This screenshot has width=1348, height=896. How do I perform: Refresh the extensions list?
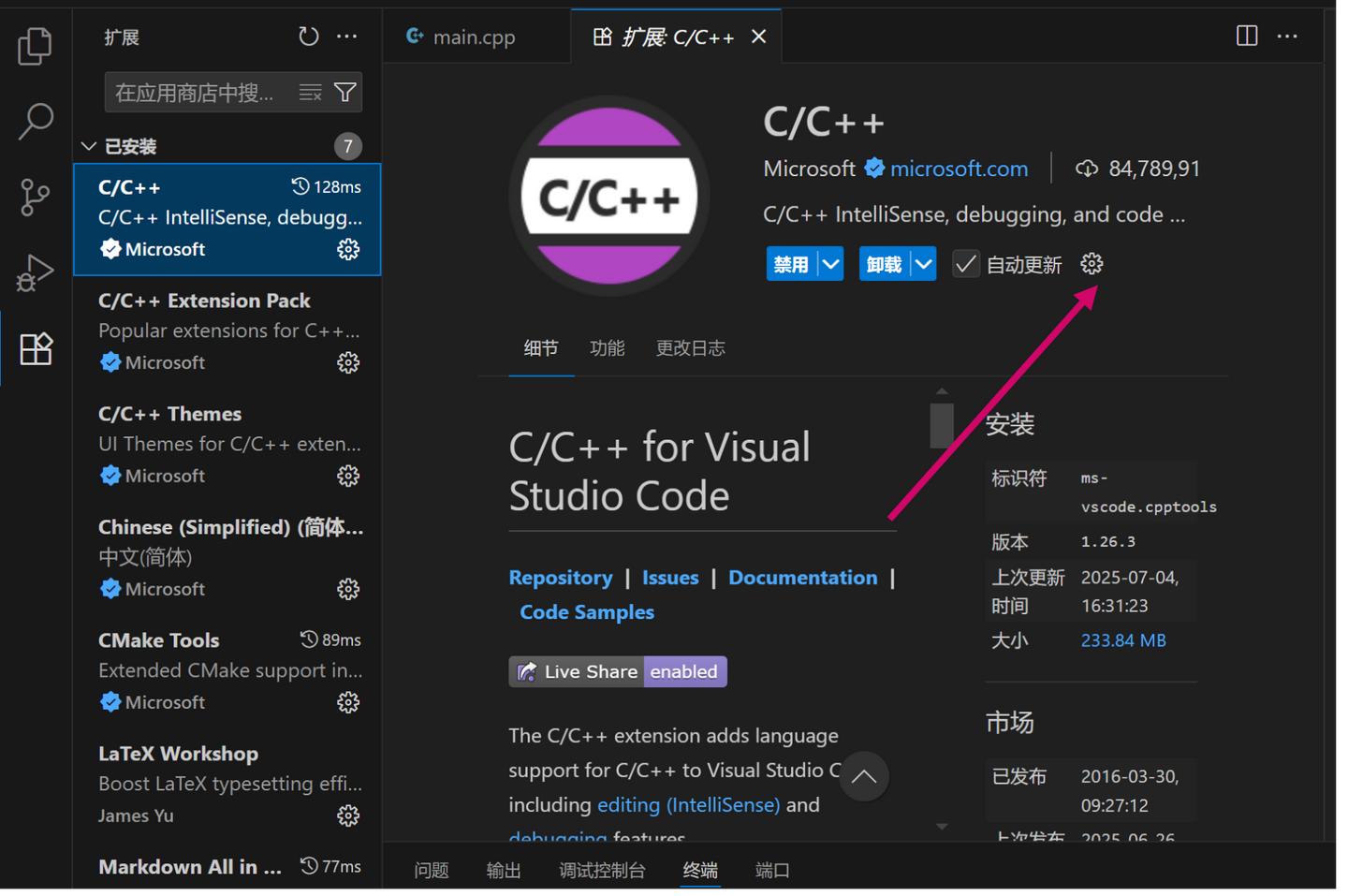tap(308, 37)
